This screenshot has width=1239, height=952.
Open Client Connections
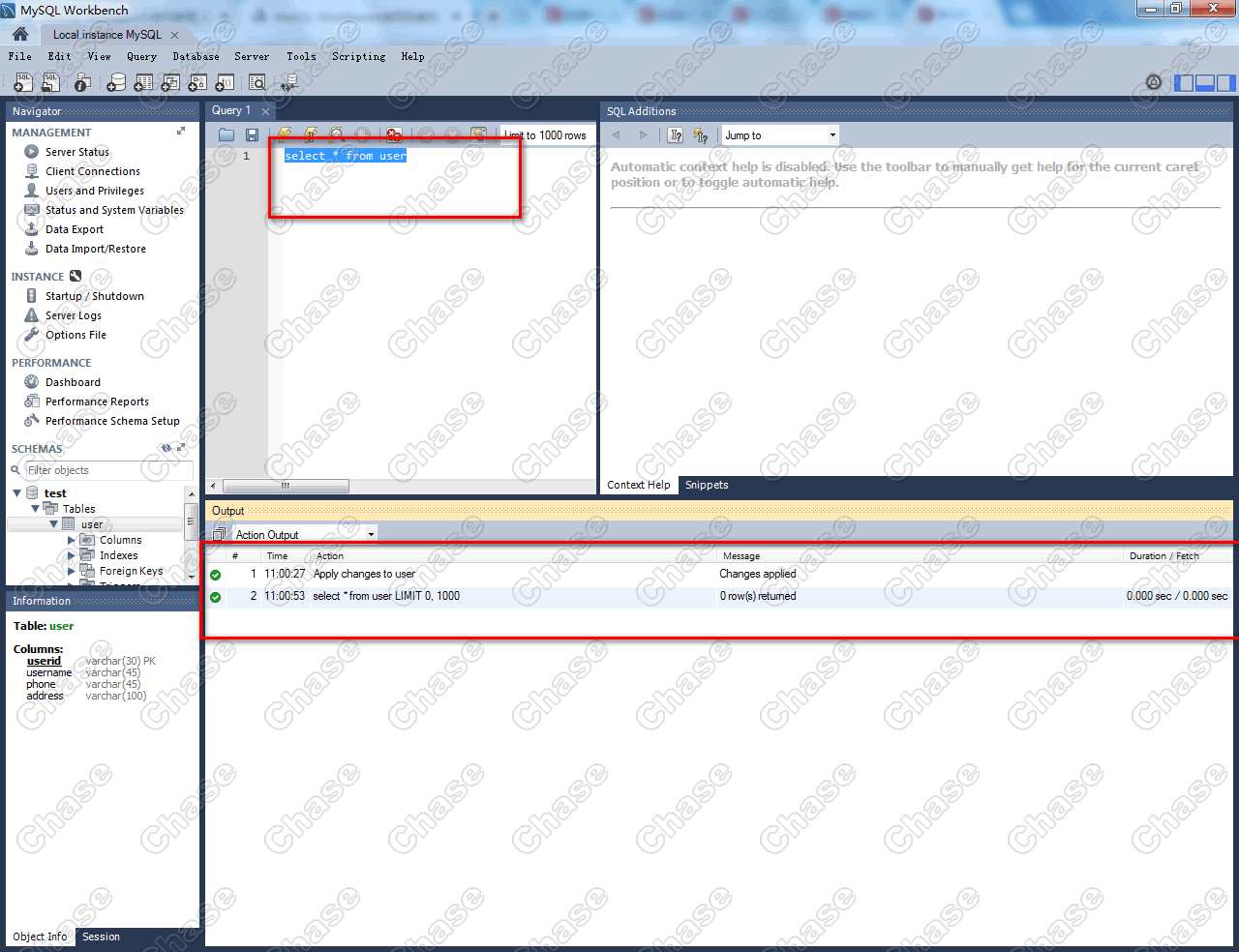point(93,171)
